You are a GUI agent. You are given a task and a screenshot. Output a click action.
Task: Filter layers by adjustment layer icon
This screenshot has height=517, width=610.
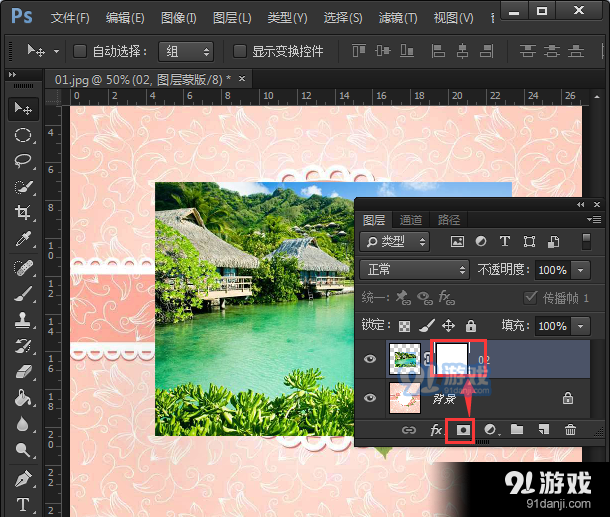pos(481,242)
